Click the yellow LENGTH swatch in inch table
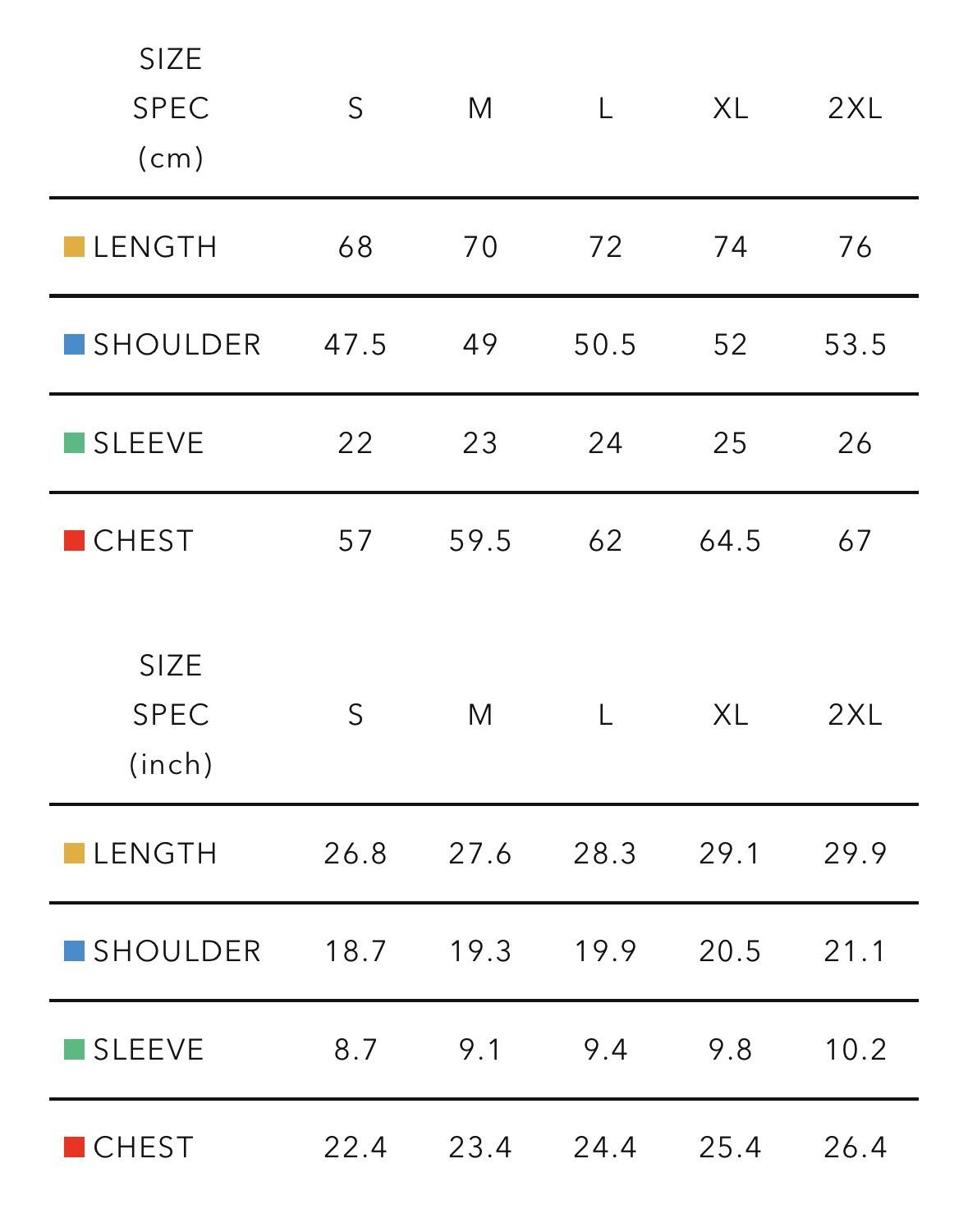This screenshot has height=1232, width=968. (74, 854)
